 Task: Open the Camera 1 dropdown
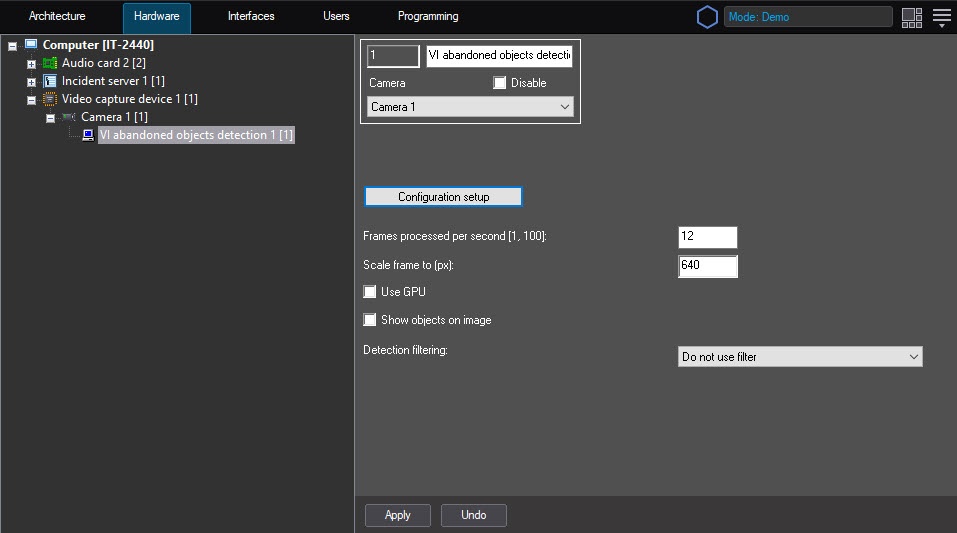[470, 107]
